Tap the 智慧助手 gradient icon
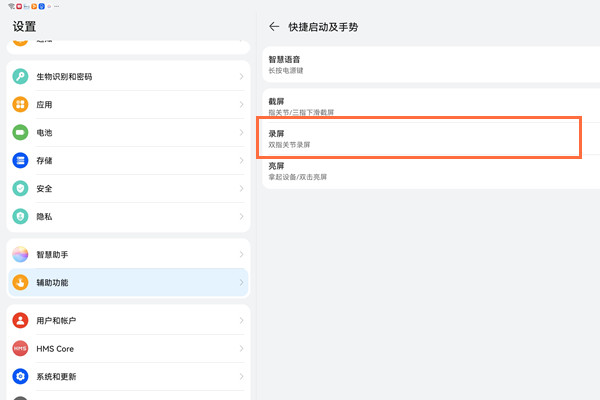The height and width of the screenshot is (400, 600). point(21,255)
